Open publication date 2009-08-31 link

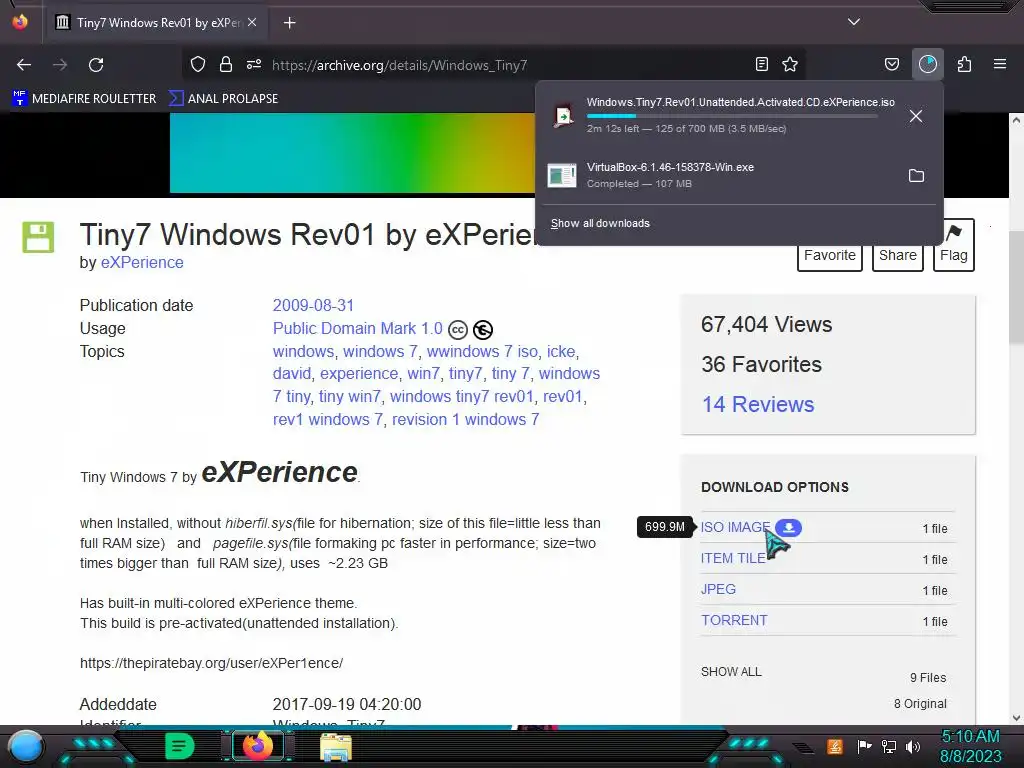[313, 306]
